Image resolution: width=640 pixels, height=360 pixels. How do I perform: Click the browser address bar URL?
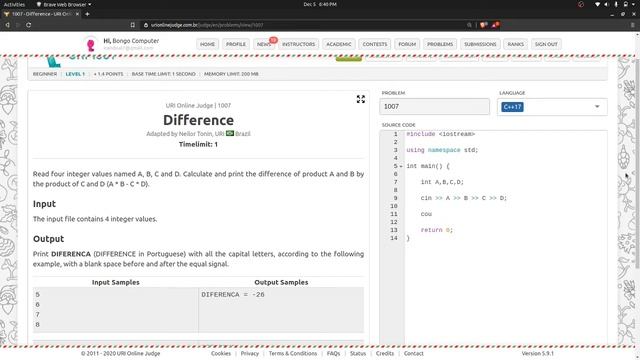pyautogui.click(x=207, y=25)
